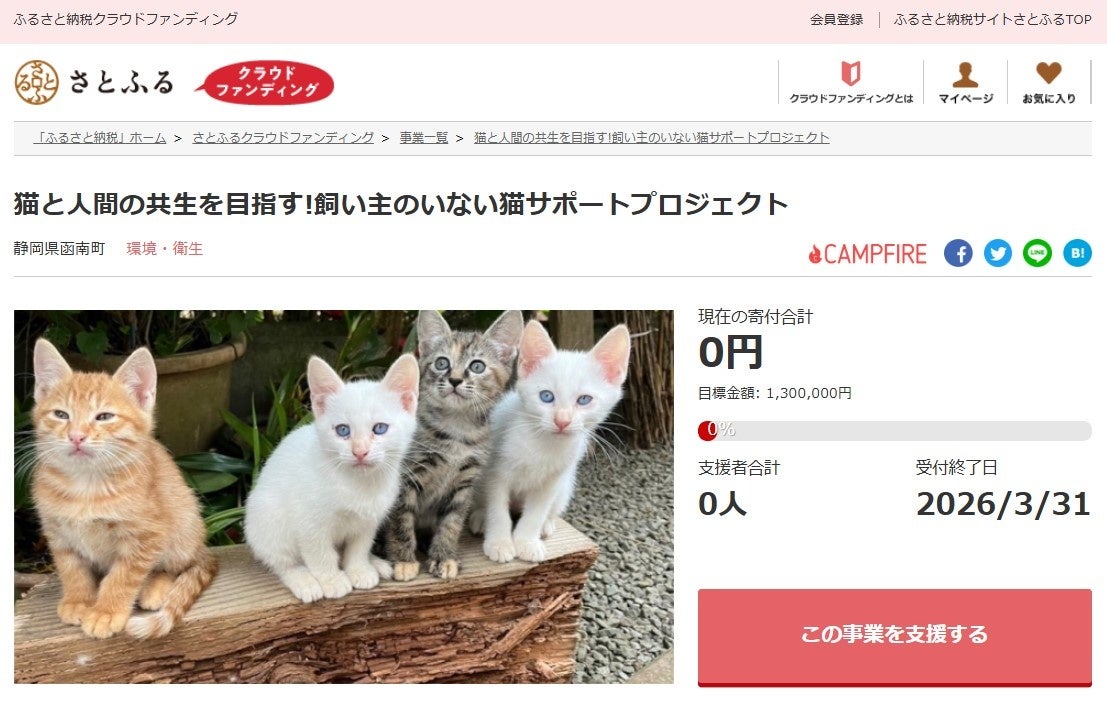Click the donation progress bar at 0%
Screen dimensions: 1107x712
(894, 430)
